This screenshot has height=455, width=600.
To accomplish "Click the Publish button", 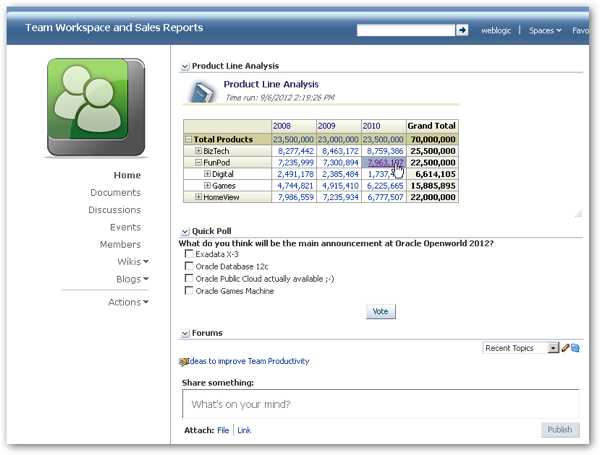I will tap(560, 430).
